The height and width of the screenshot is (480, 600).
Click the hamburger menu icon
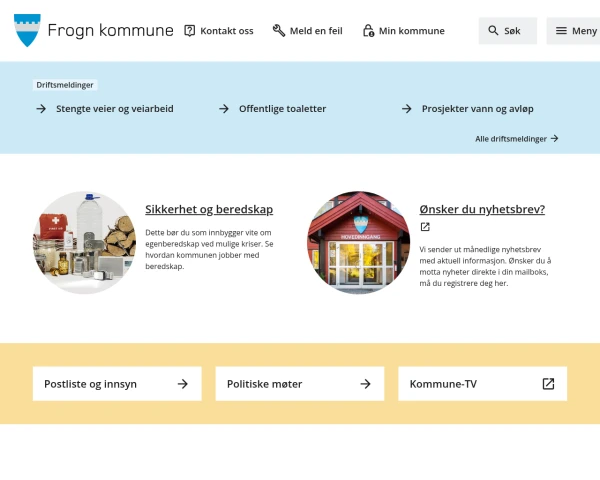click(561, 31)
